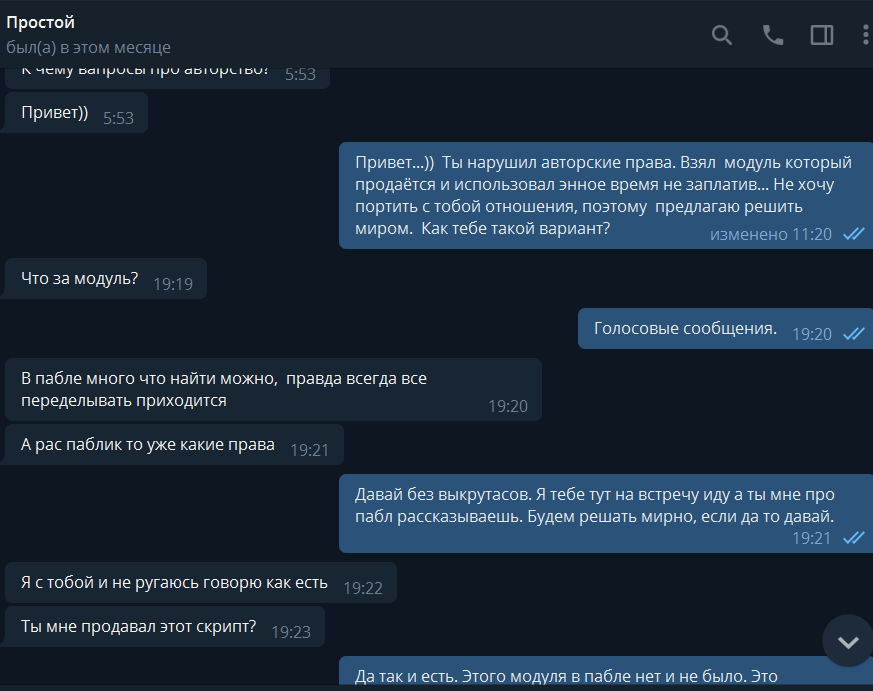Open the three-dot chat options menu
This screenshot has width=873, height=691.
click(x=865, y=35)
